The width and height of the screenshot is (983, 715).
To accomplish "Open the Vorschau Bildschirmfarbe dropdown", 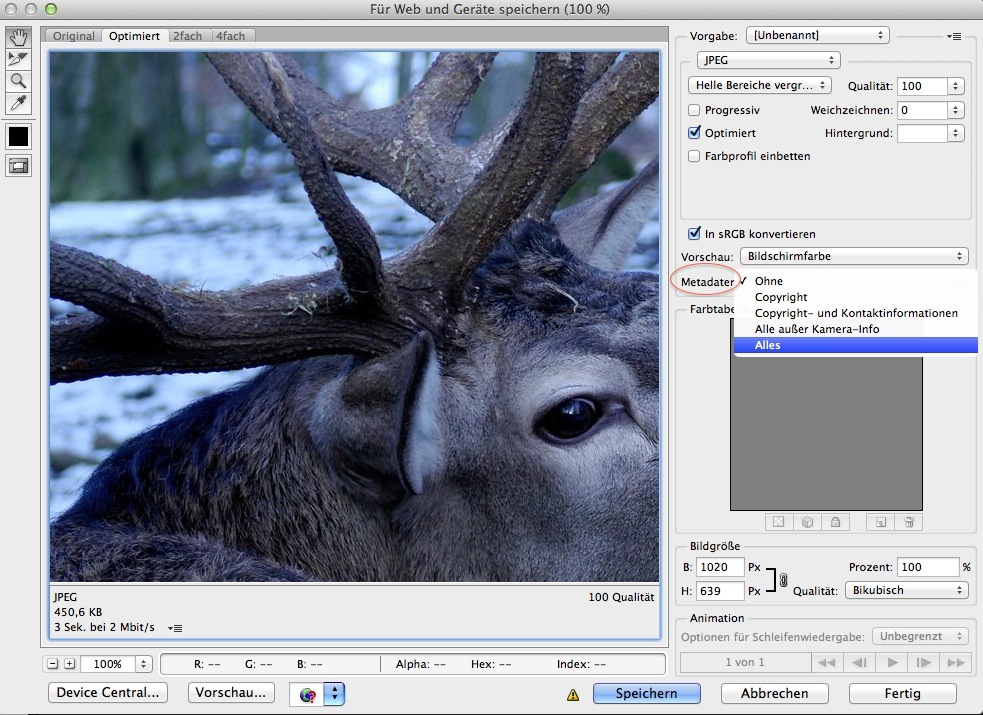I will 854,257.
